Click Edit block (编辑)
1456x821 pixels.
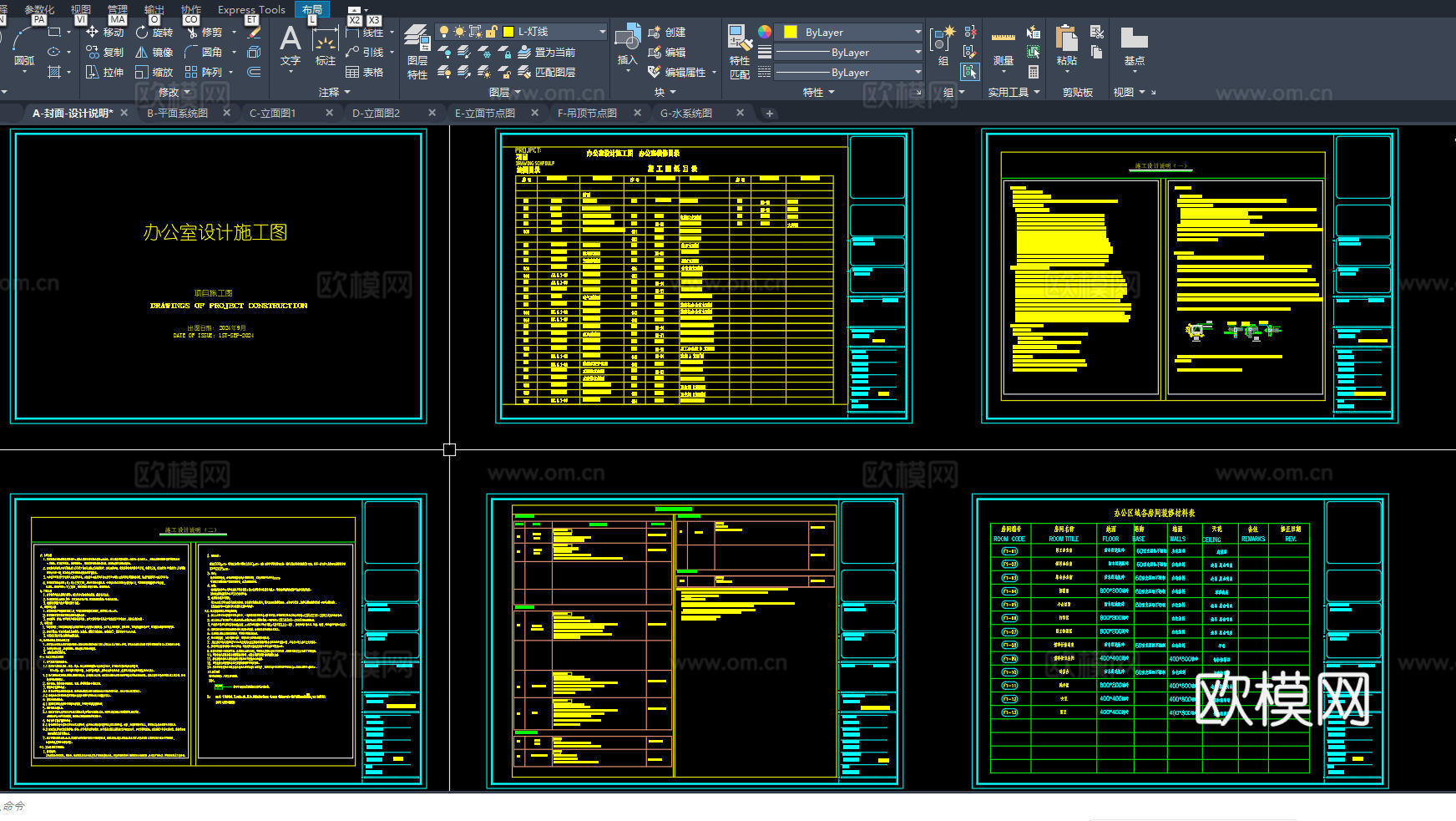[667, 52]
